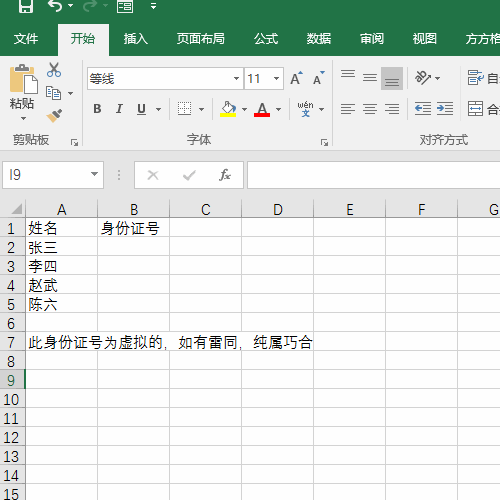Switch to the 数据 tab
Image resolution: width=500 pixels, height=500 pixels.
[319, 39]
